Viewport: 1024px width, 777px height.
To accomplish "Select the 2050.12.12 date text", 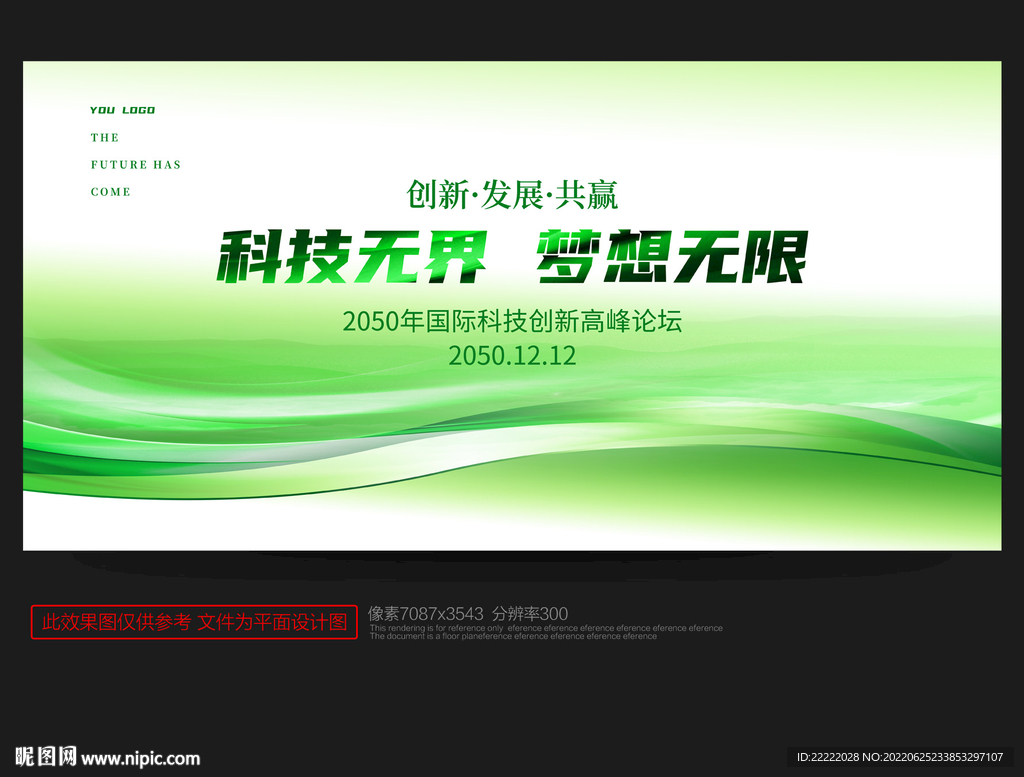I will [512, 355].
